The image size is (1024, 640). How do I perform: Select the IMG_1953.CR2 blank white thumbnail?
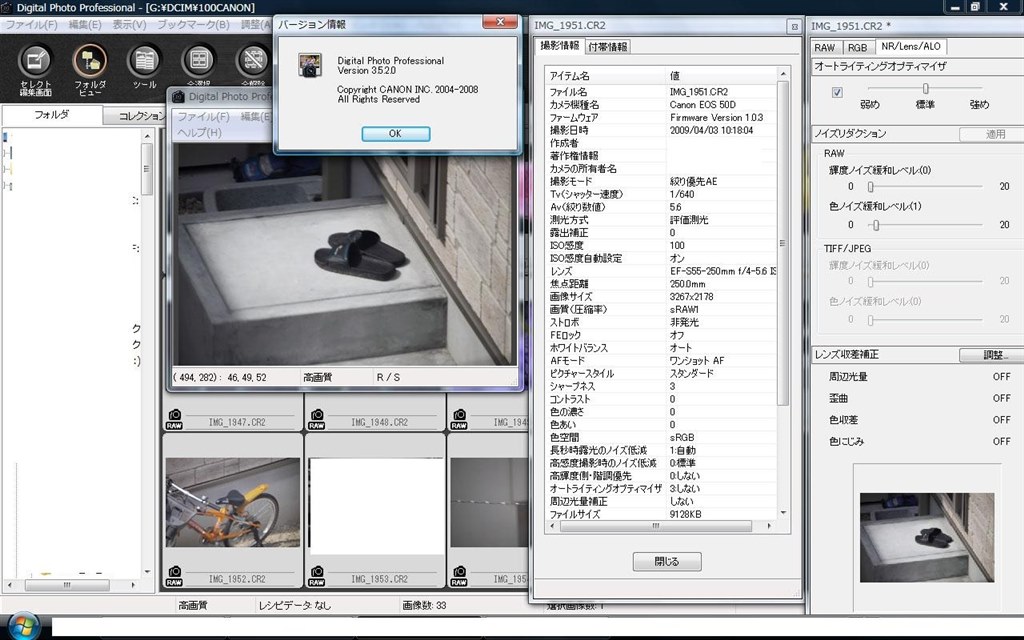376,504
